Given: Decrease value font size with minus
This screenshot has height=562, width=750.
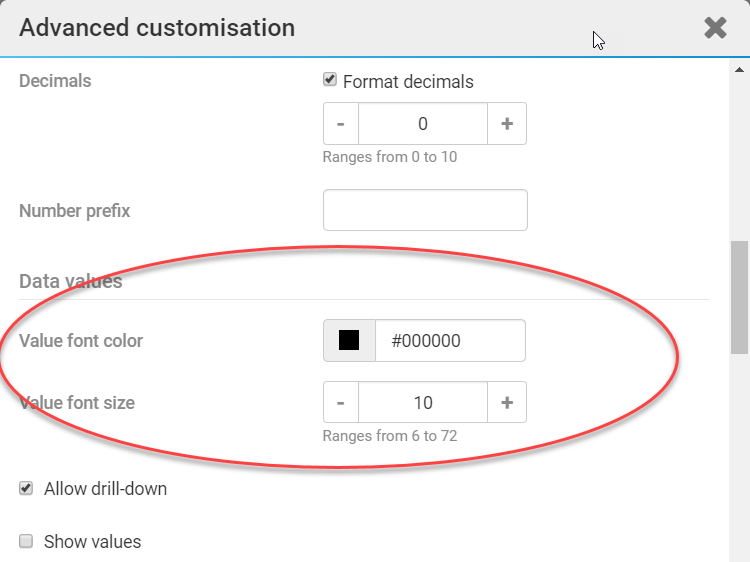Looking at the screenshot, I should coord(341,402).
